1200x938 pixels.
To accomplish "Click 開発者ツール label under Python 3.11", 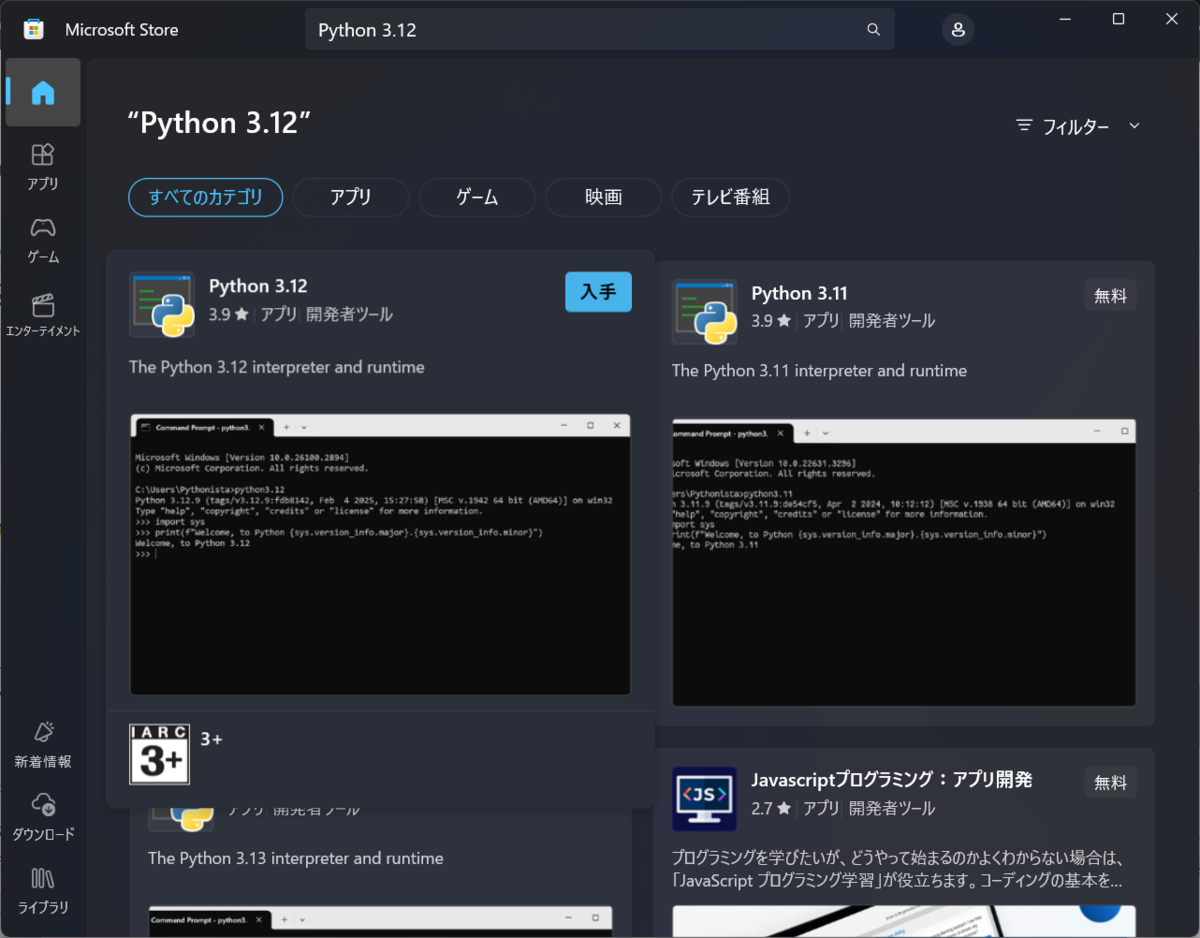I will (892, 321).
